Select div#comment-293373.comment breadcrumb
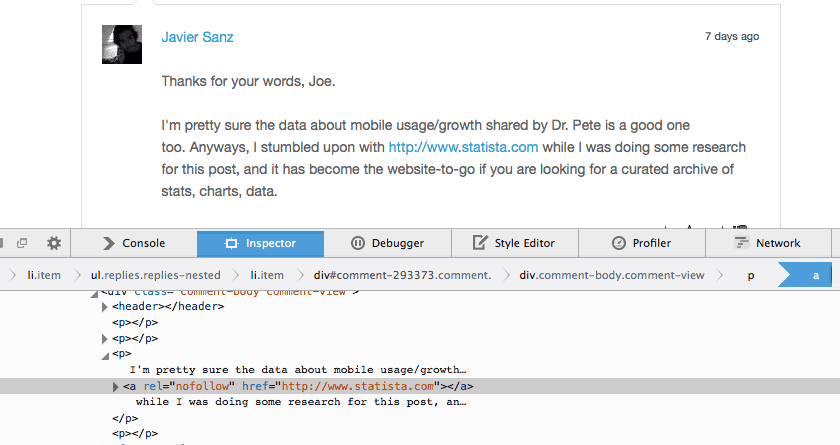 [x=402, y=275]
